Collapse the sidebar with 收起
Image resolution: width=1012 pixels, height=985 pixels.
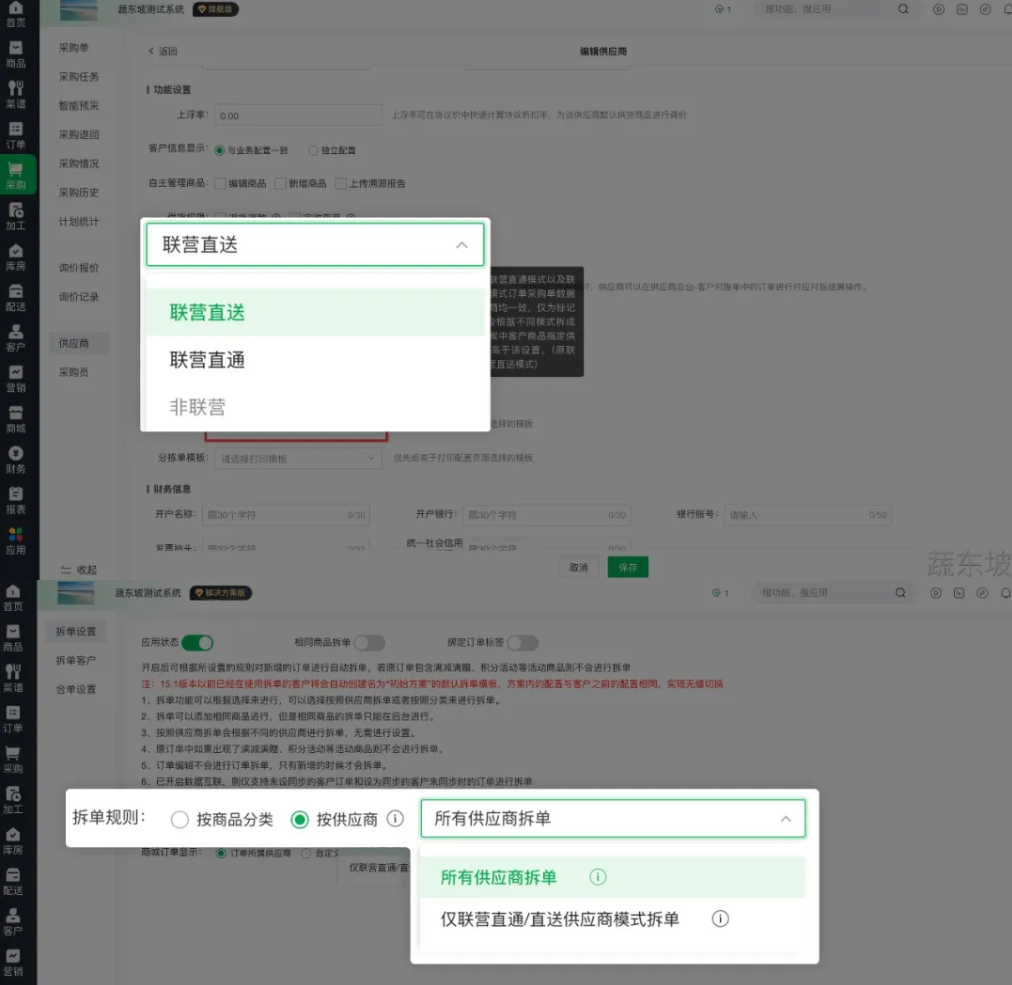(x=79, y=569)
